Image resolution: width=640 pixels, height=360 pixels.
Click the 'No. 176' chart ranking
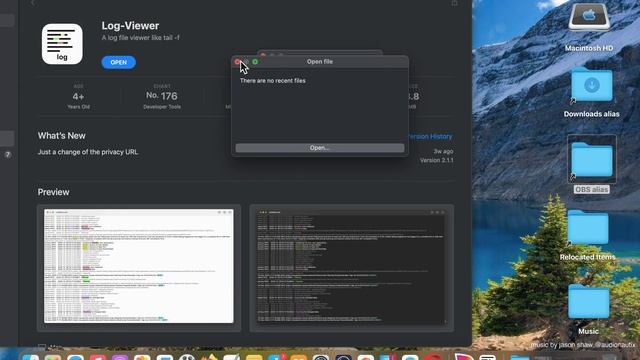click(162, 96)
